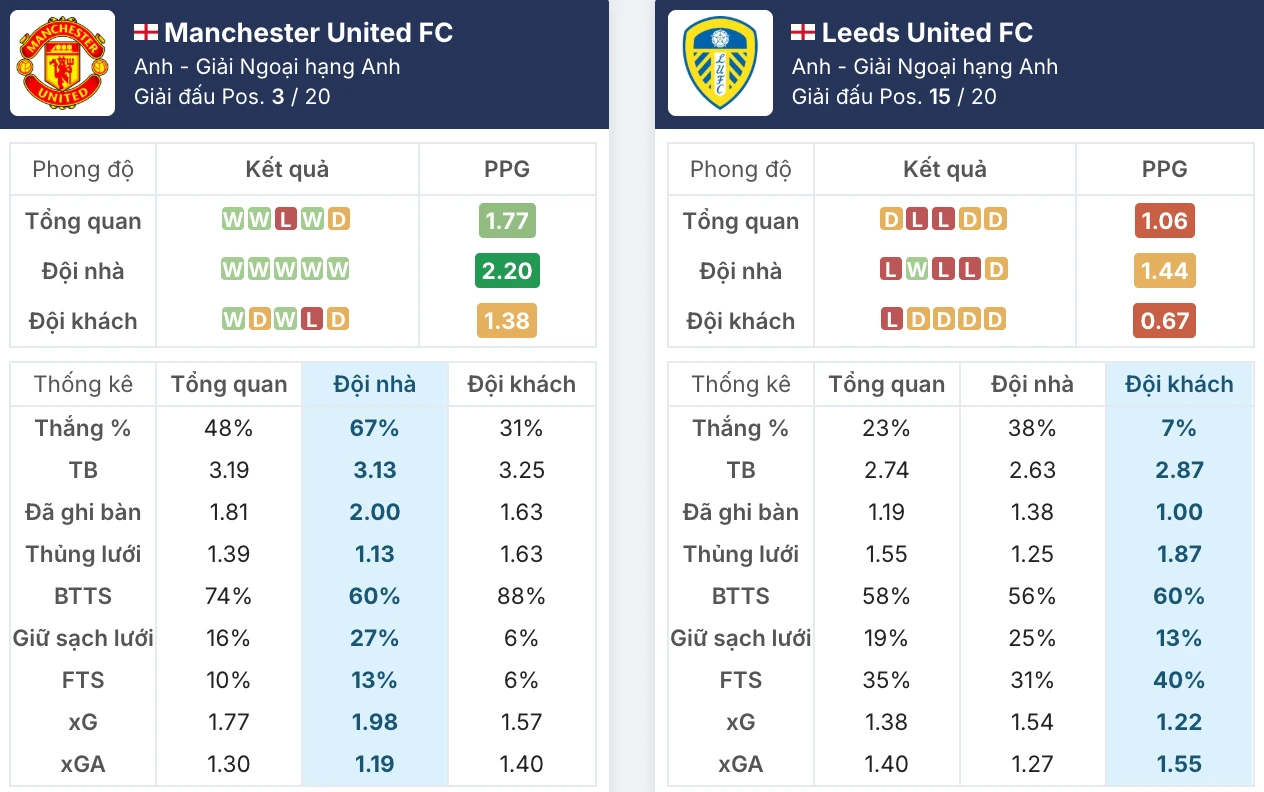The image size is (1264, 792).
Task: Toggle the highlighted Đội nhà column for Manchester United
Action: tap(374, 384)
